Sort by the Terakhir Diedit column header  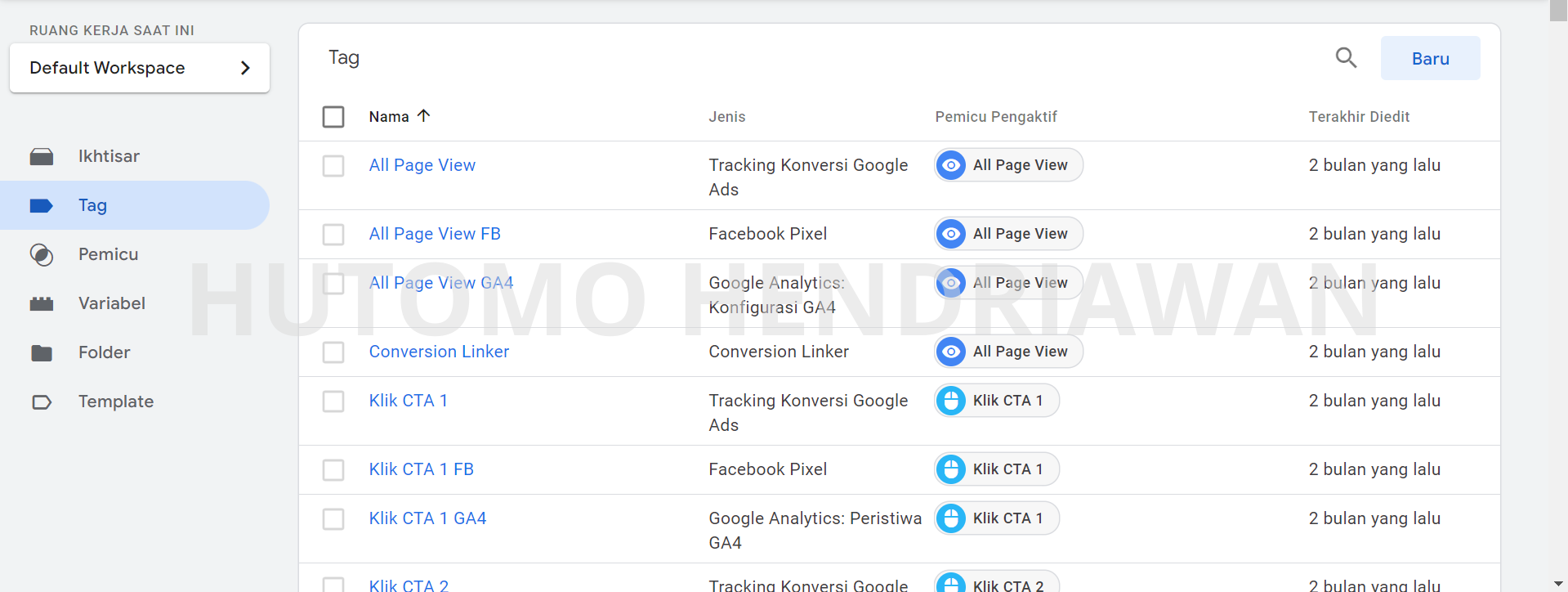1359,117
